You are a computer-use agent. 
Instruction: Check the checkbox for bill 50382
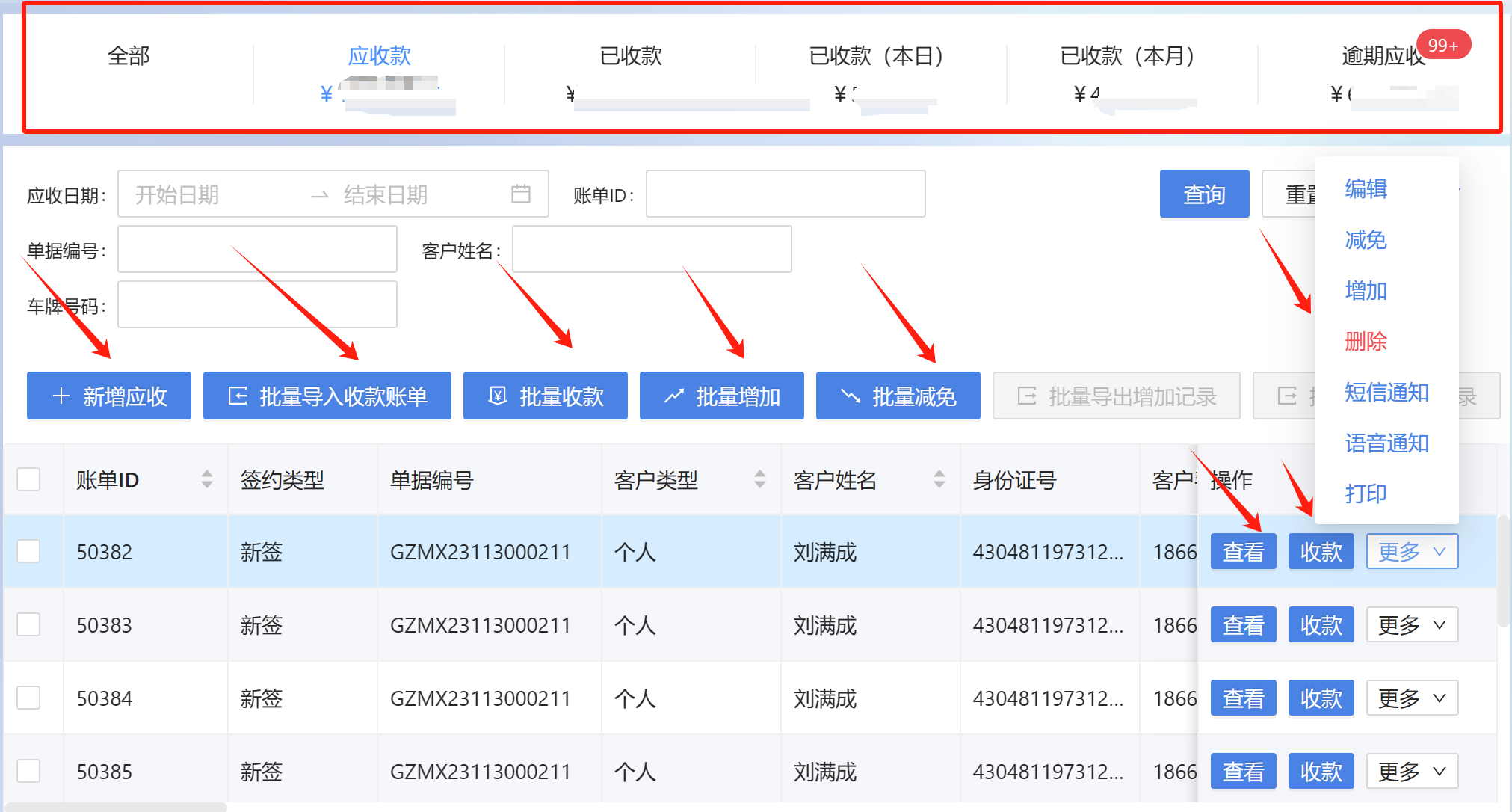(x=28, y=551)
